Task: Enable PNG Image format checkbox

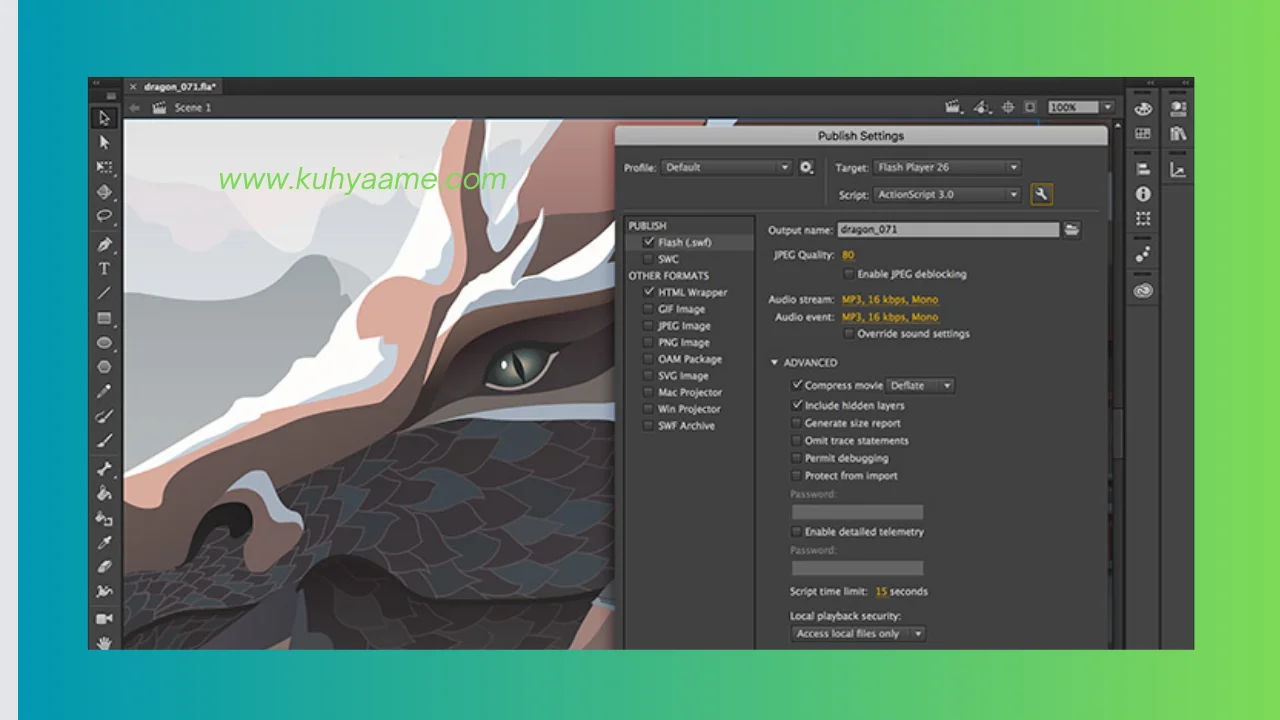Action: (649, 342)
